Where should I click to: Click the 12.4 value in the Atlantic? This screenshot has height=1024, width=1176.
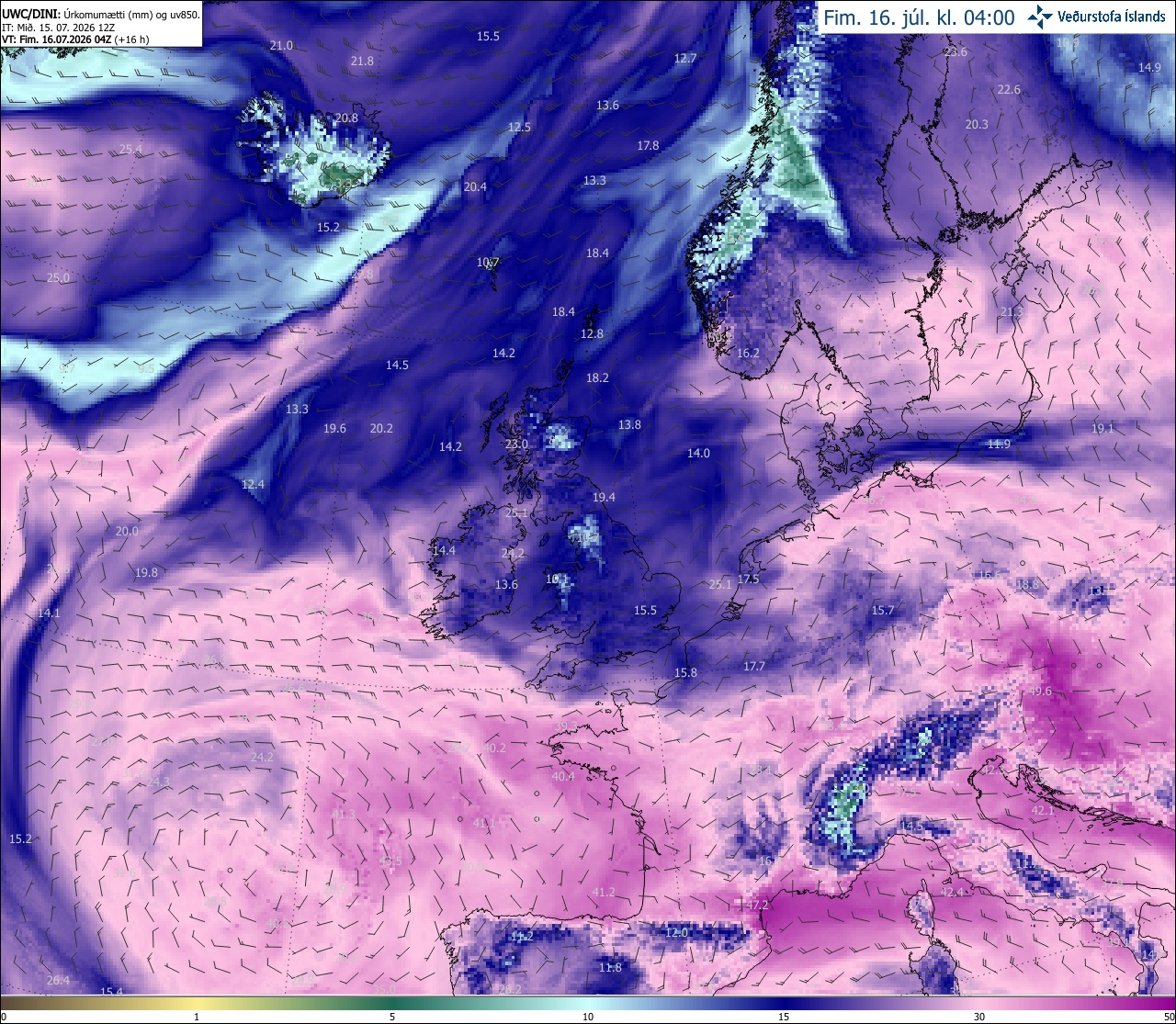point(253,485)
